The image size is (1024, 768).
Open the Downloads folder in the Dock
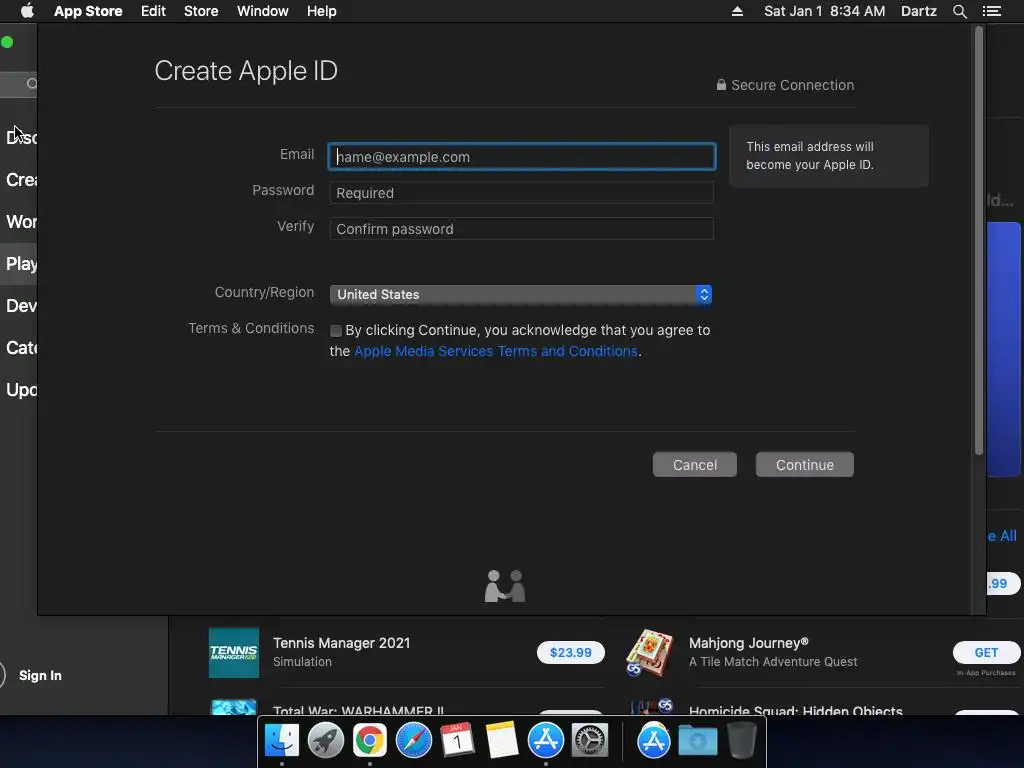697,741
